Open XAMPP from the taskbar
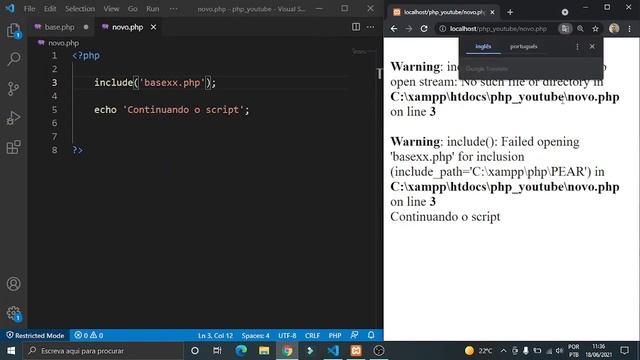The width and height of the screenshot is (640, 360). pos(356,351)
